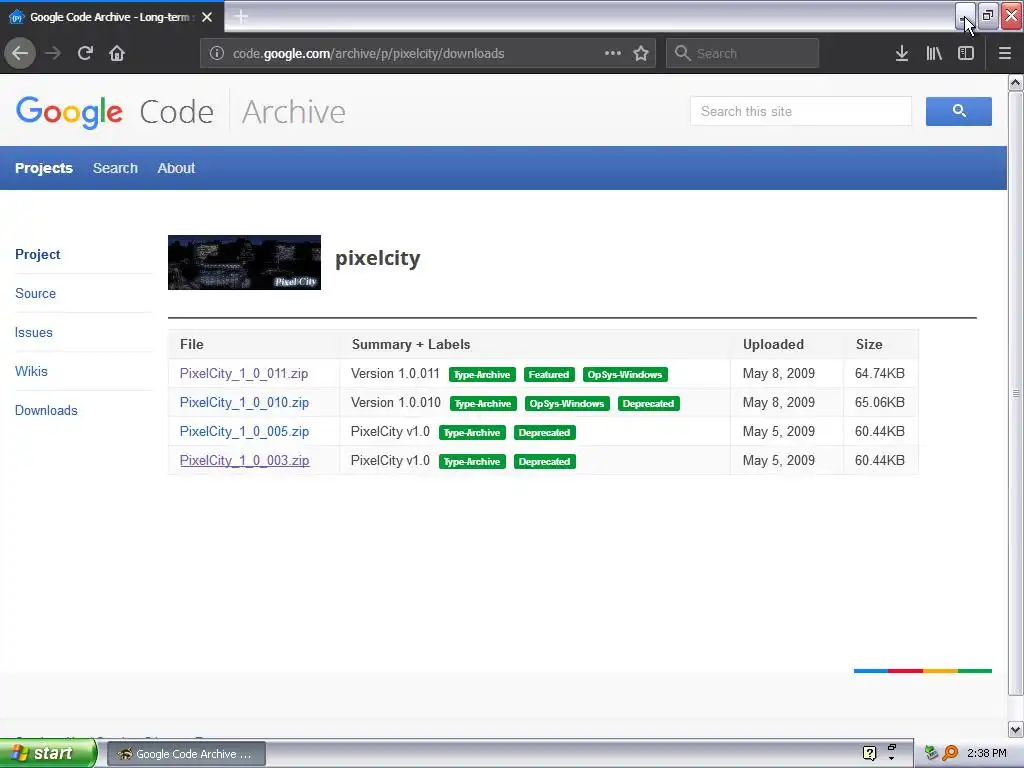
Task: Open the browser home page icon
Action: point(117,53)
